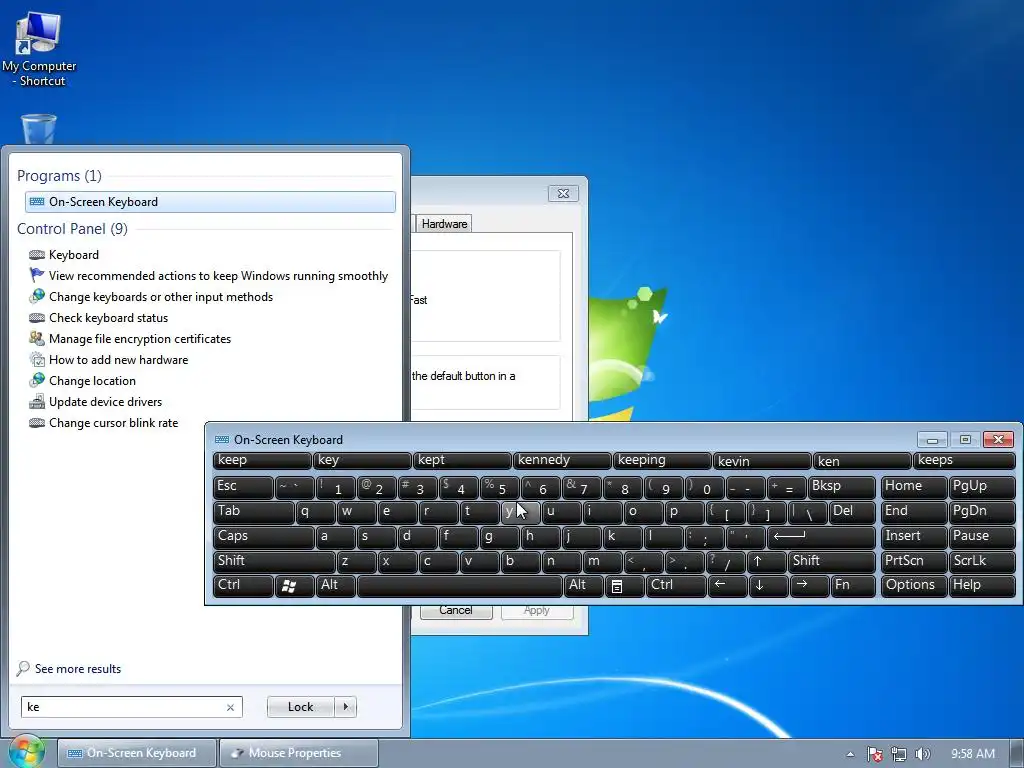Click the Esc key

[x=243, y=487]
